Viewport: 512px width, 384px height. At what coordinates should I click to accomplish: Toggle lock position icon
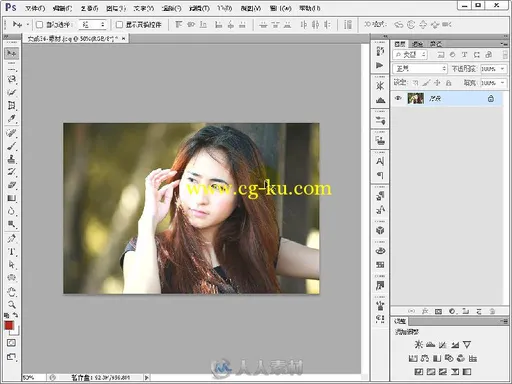point(437,83)
